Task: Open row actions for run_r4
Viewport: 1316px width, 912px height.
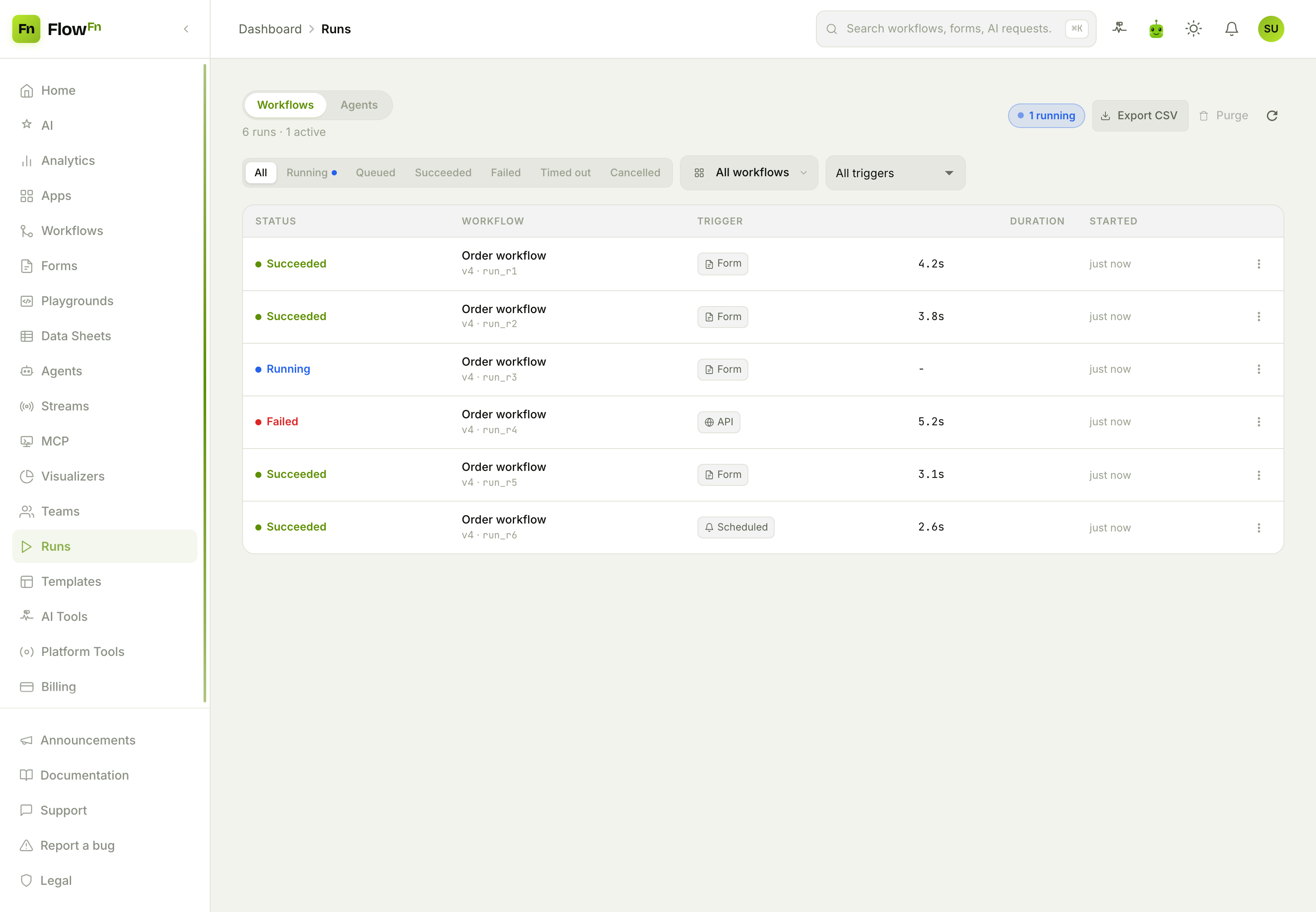Action: tap(1258, 422)
